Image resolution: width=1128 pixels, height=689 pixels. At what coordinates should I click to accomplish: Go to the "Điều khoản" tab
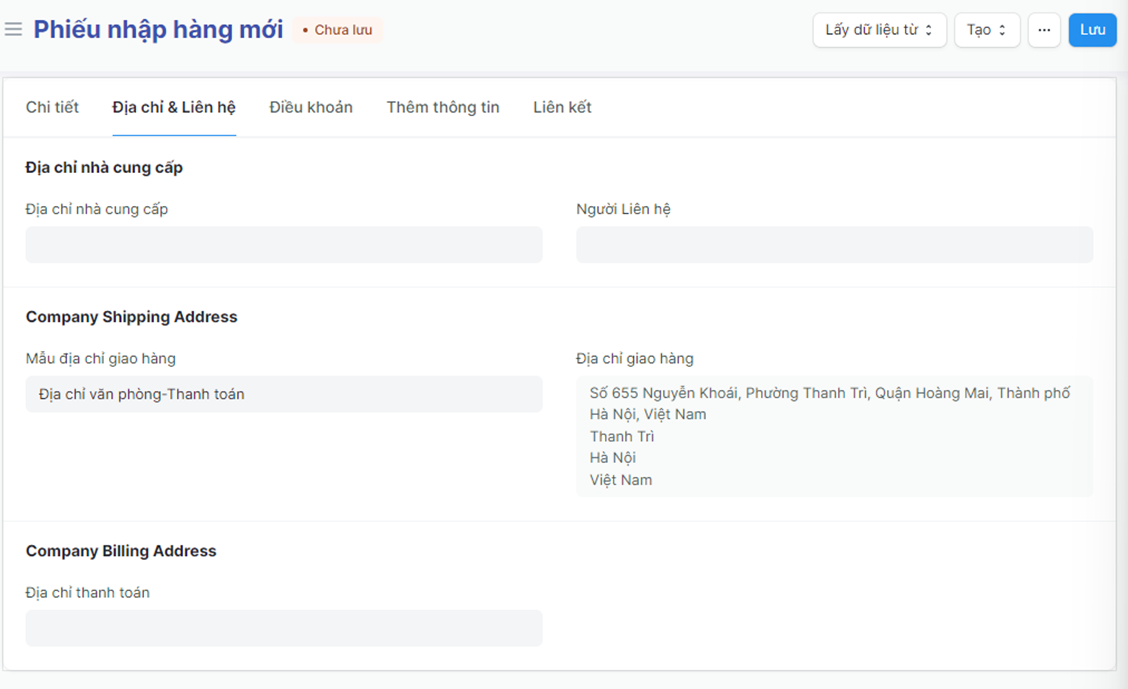[x=311, y=107]
